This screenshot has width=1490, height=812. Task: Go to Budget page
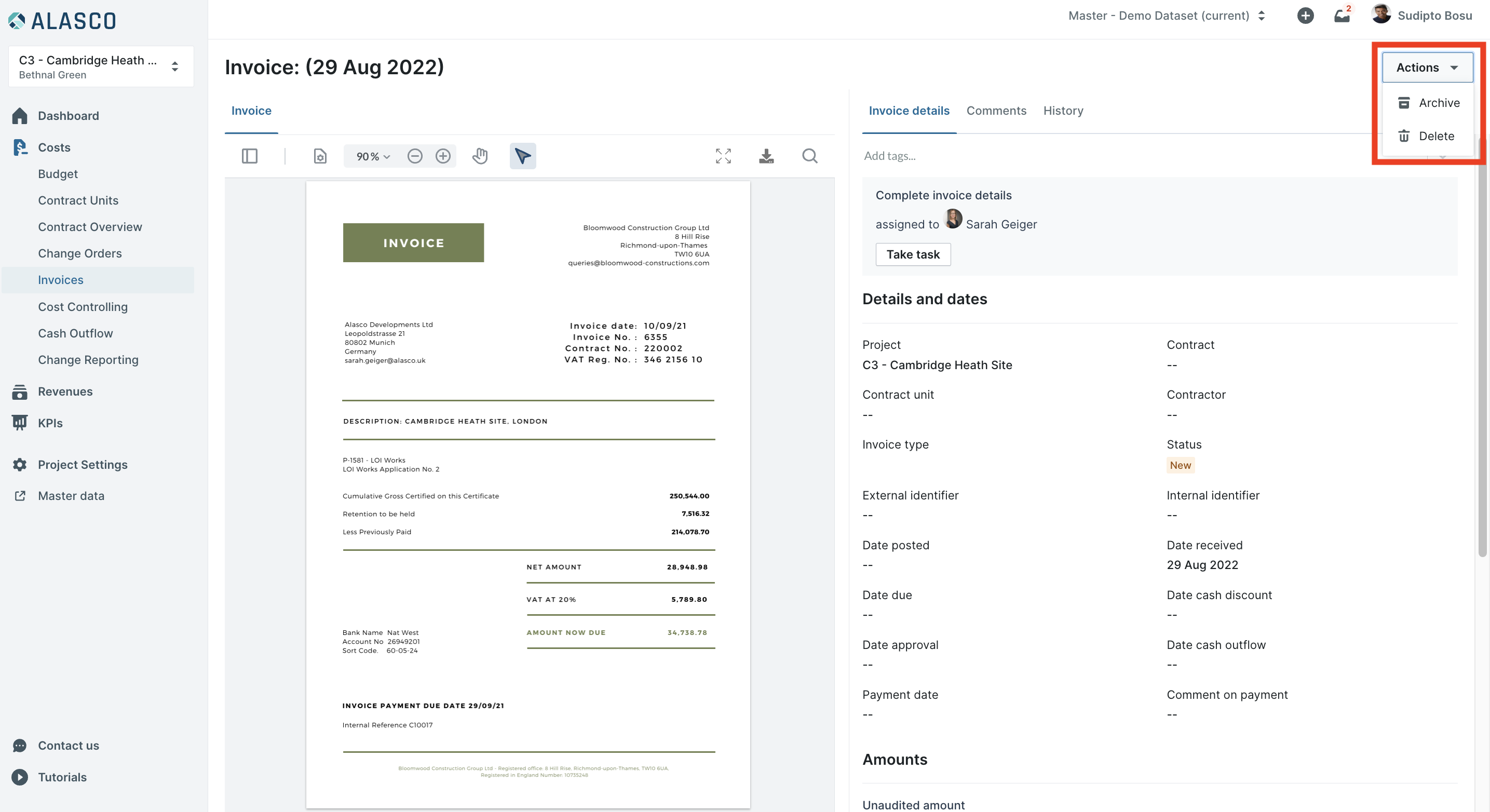(58, 174)
